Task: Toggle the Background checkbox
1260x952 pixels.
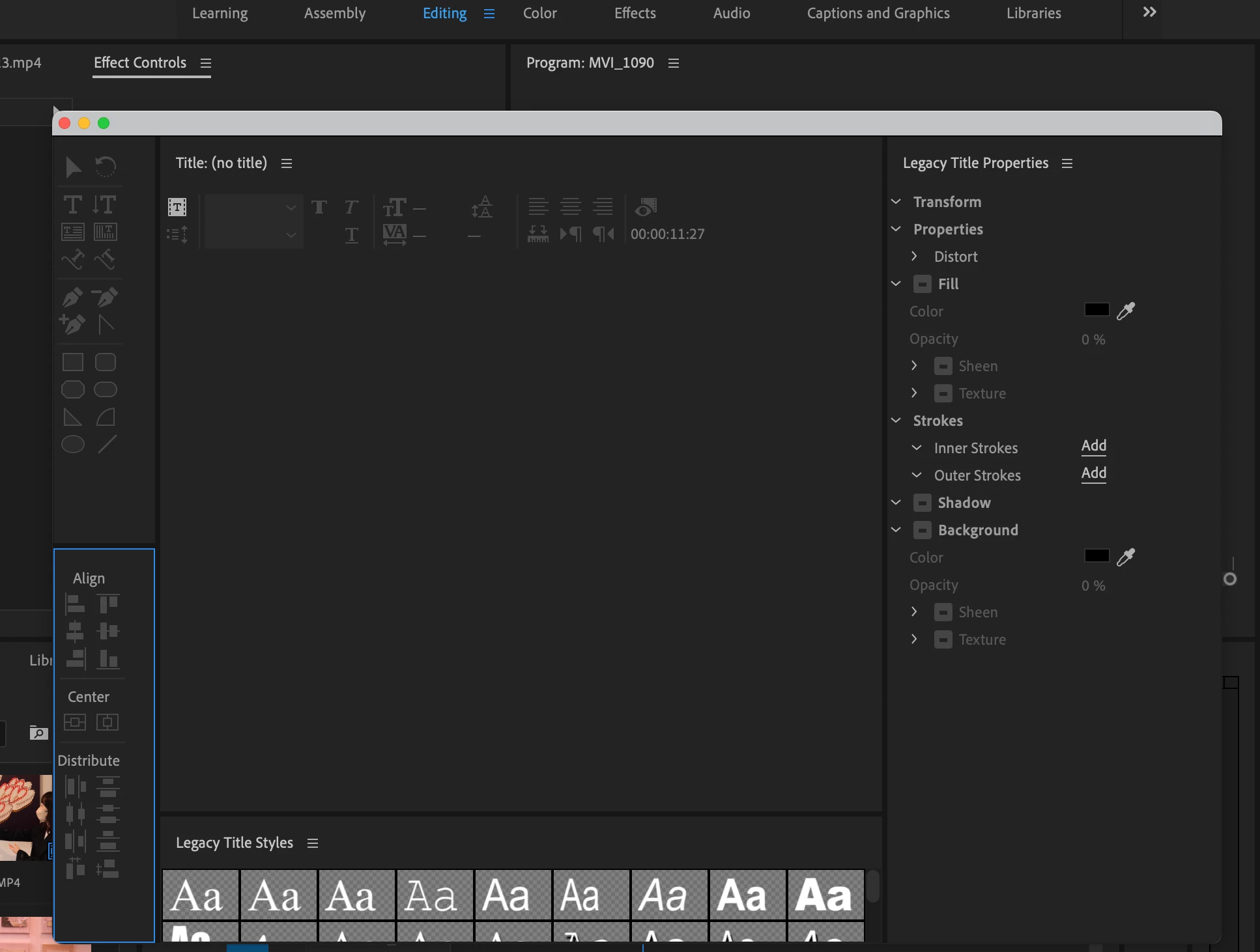Action: (x=922, y=530)
